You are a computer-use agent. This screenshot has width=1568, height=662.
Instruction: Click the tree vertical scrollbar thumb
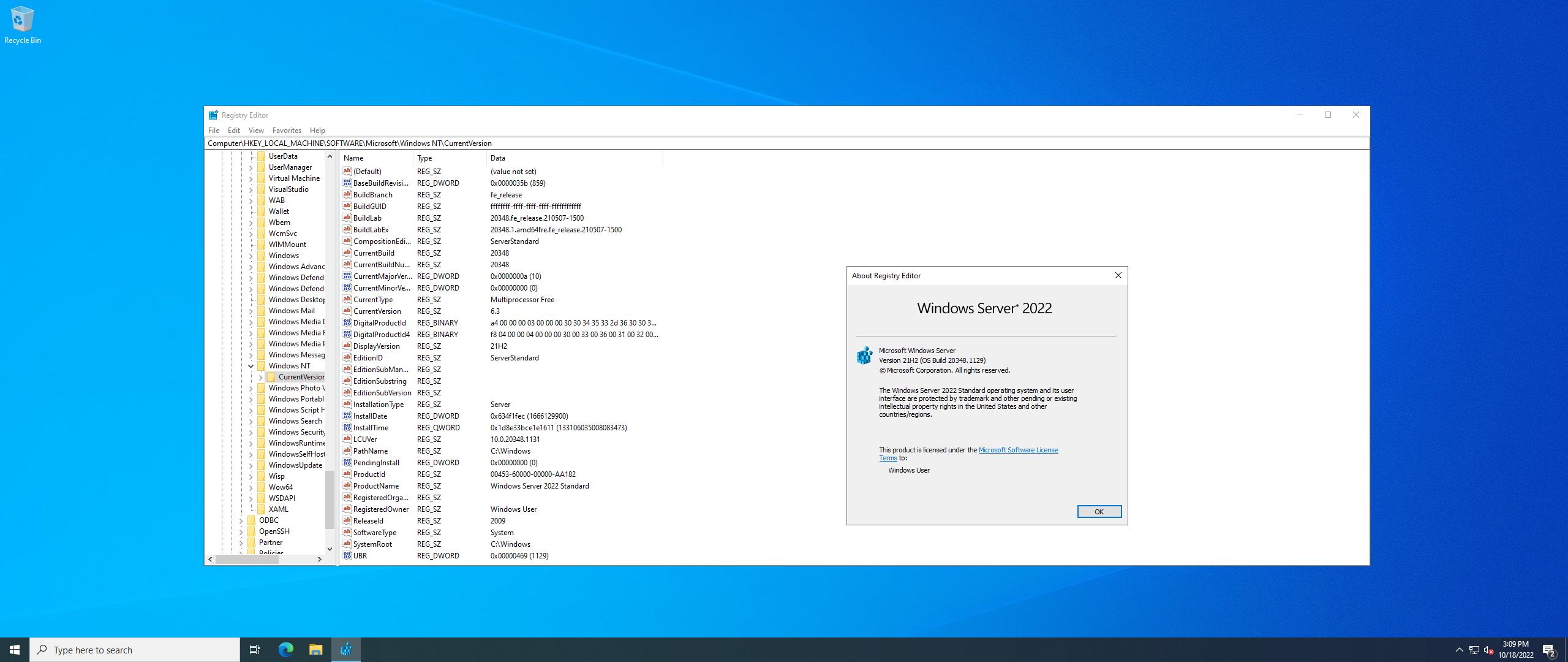pyautogui.click(x=330, y=499)
